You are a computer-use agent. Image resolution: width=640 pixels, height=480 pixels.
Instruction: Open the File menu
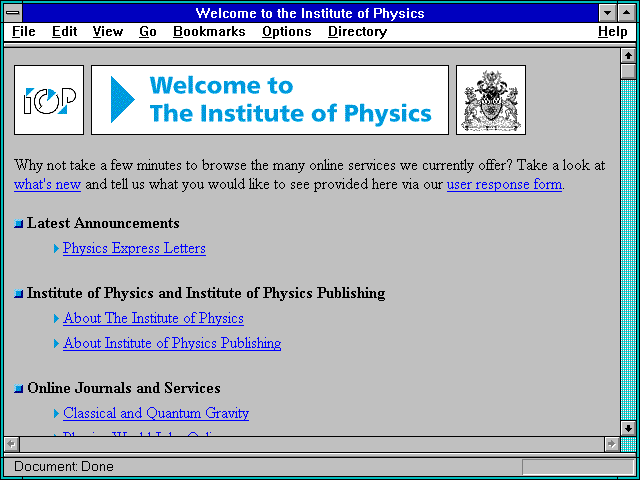(24, 31)
